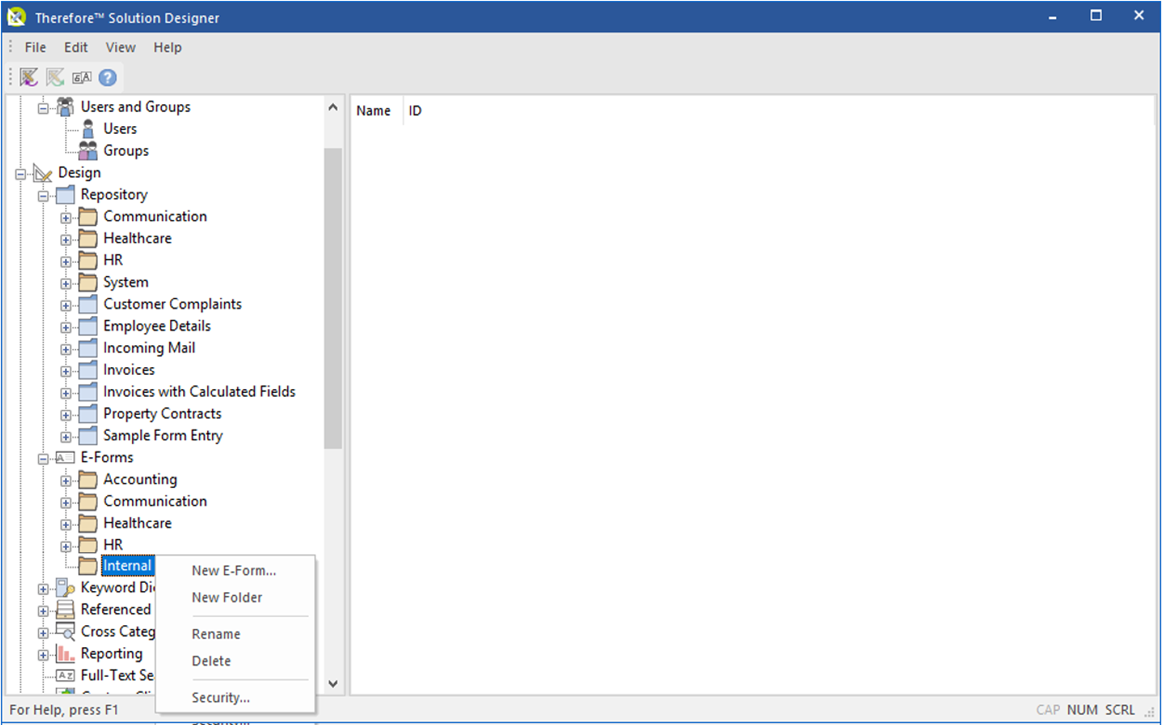Click the scrollbar down arrow
The width and height of the screenshot is (1163, 725).
pos(332,683)
